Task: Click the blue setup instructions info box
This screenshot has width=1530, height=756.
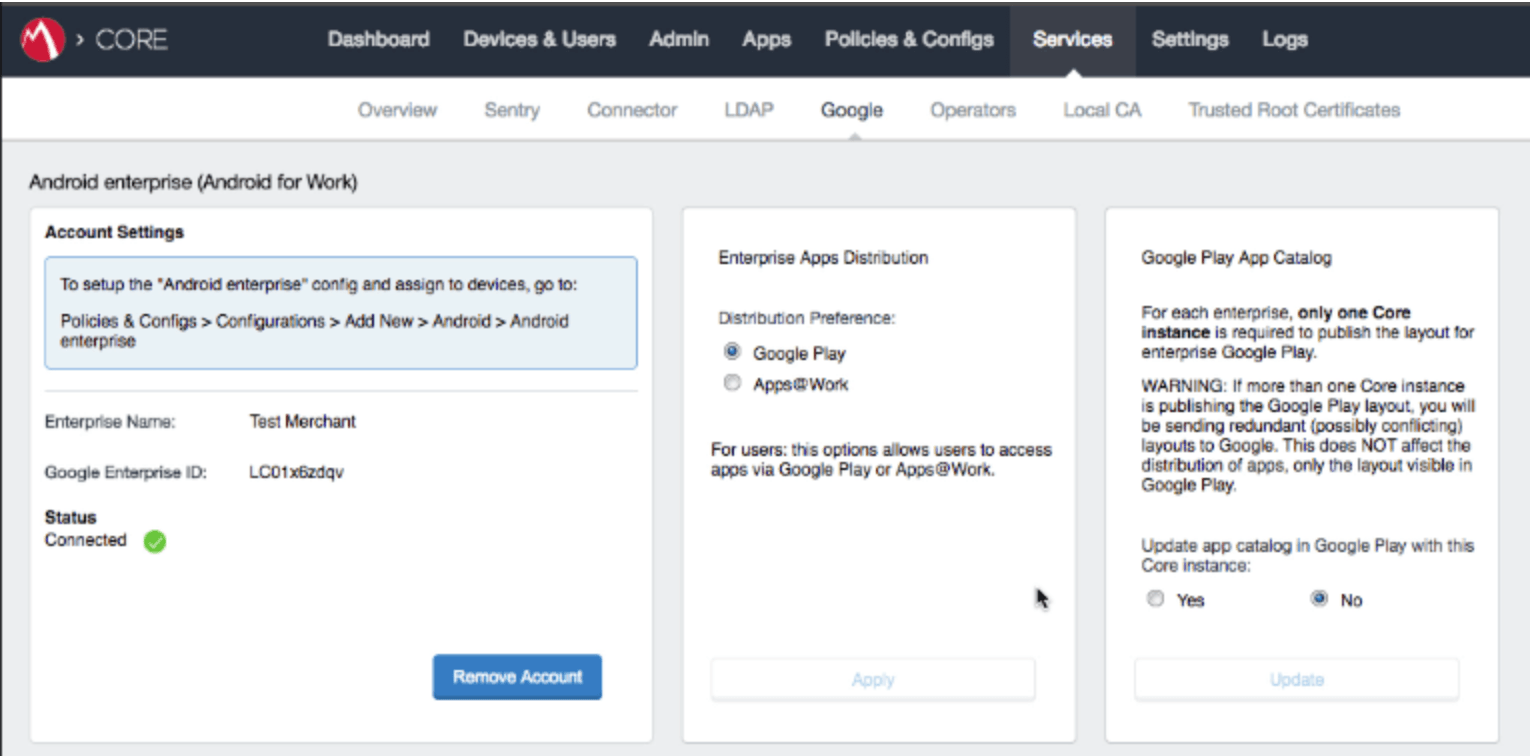Action: pos(341,313)
